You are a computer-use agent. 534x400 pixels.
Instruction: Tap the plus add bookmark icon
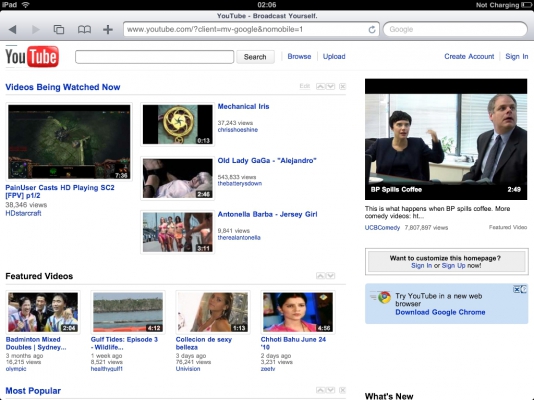click(108, 30)
